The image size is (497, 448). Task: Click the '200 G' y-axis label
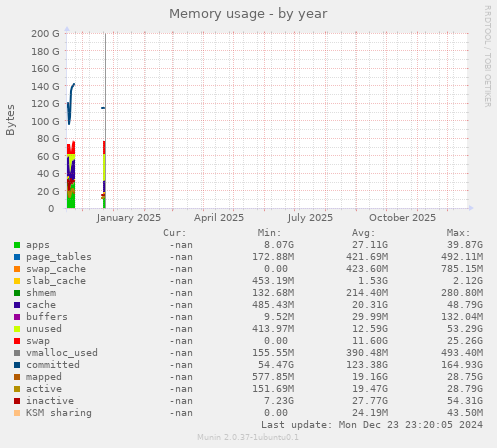click(x=45, y=34)
